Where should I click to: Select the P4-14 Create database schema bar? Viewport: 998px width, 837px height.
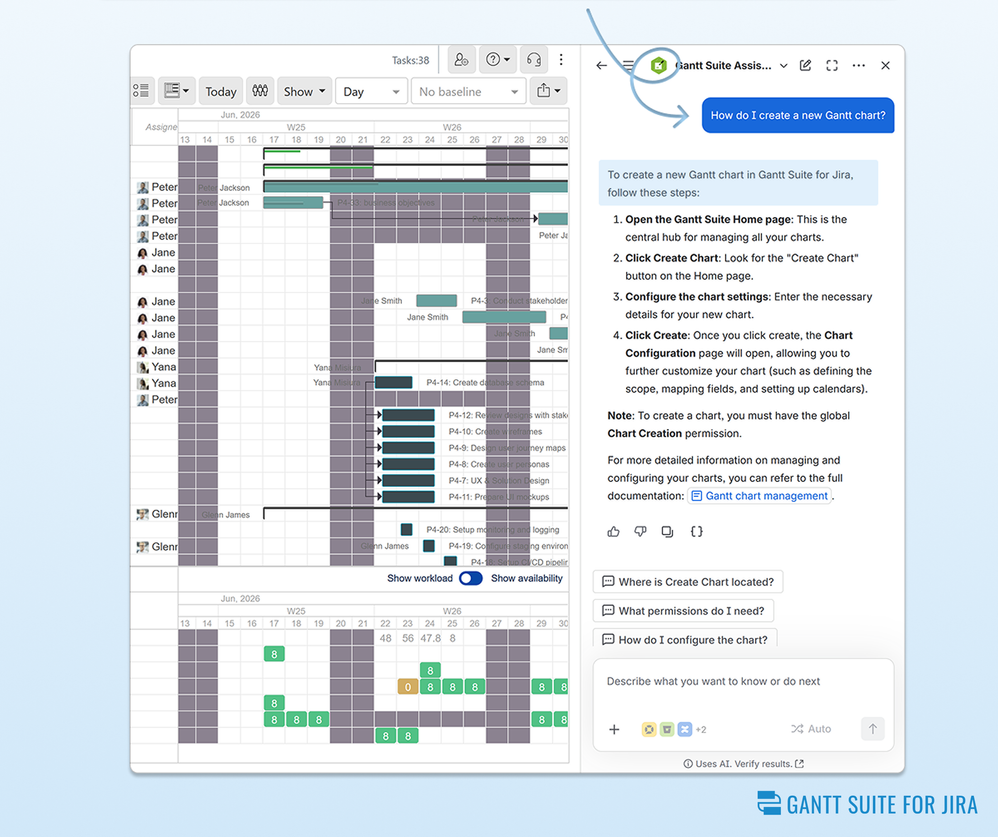[393, 383]
